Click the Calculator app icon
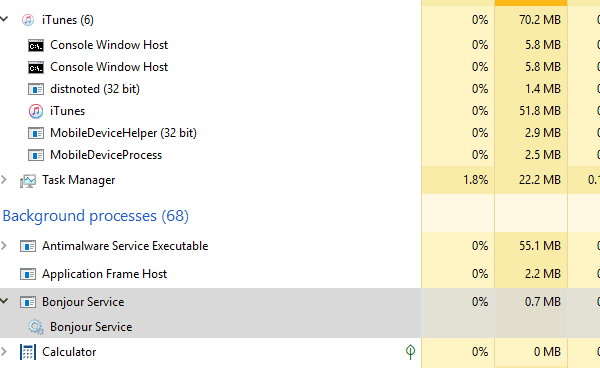 [x=28, y=352]
